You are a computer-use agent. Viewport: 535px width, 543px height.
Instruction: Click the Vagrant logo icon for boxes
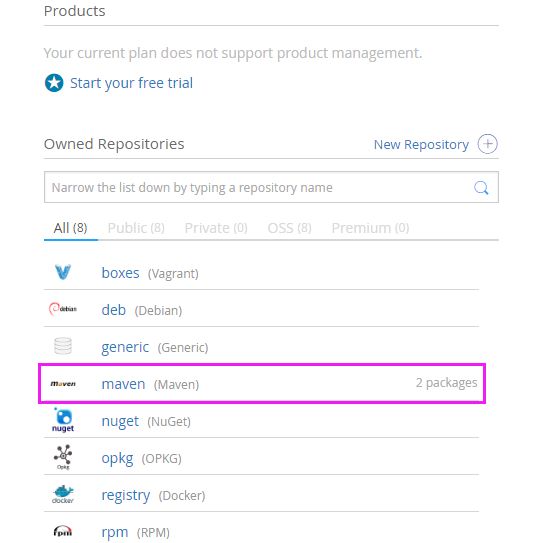pyautogui.click(x=63, y=272)
